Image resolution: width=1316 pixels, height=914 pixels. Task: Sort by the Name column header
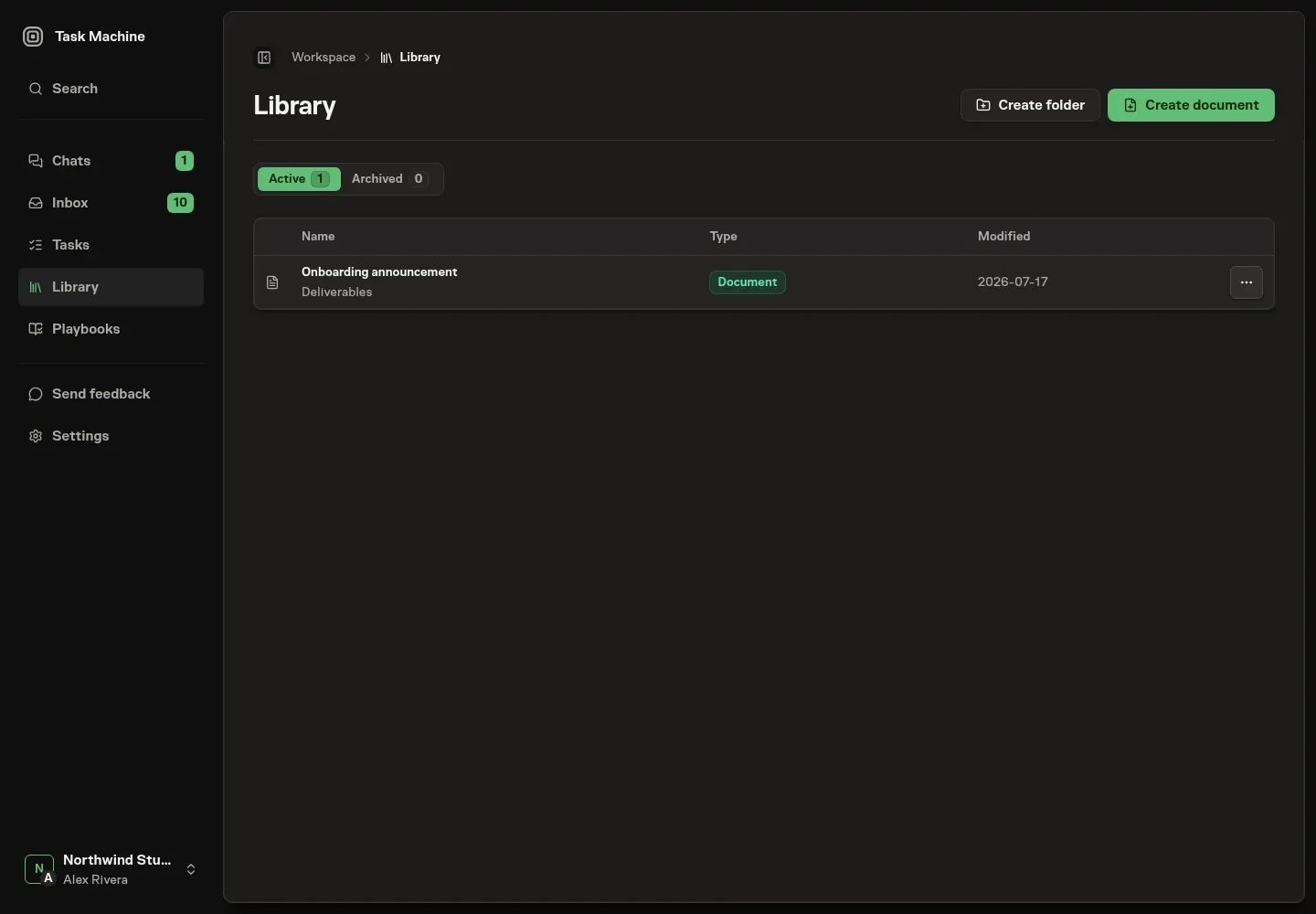coord(318,236)
